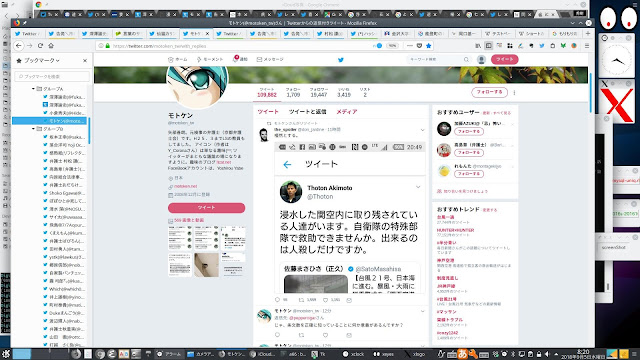This screenshot has height=360, width=640.
Task: Open the KDE application launcher
Action: [6, 354]
